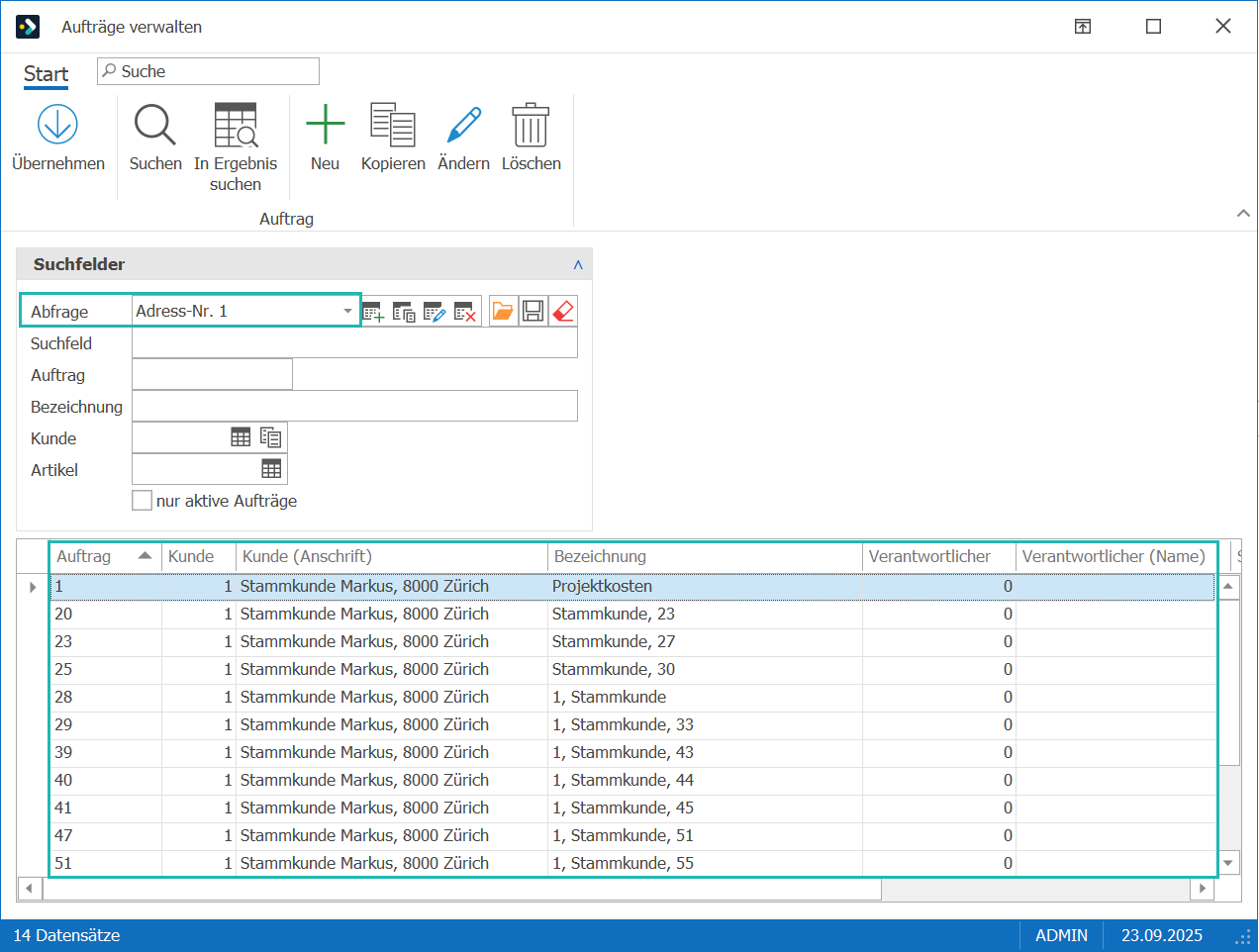Sort by the Auftrag column header
This screenshot has height=952, width=1259.
(x=106, y=556)
